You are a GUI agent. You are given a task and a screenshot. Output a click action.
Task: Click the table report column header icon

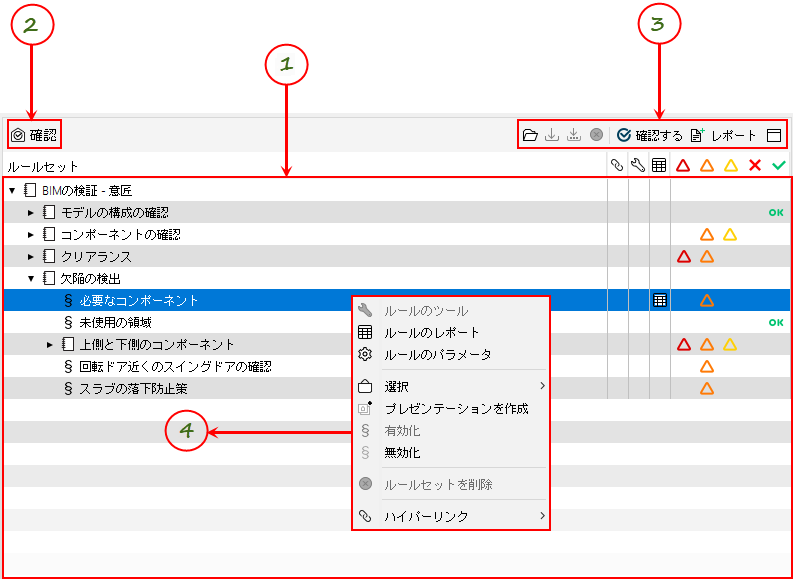(x=659, y=165)
